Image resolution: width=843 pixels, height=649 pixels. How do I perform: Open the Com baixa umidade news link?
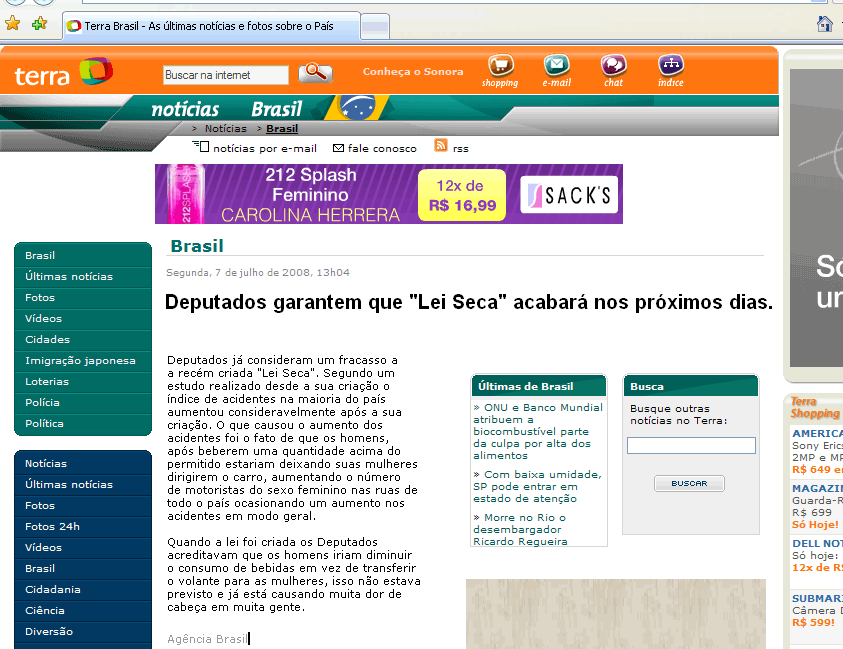[537, 487]
